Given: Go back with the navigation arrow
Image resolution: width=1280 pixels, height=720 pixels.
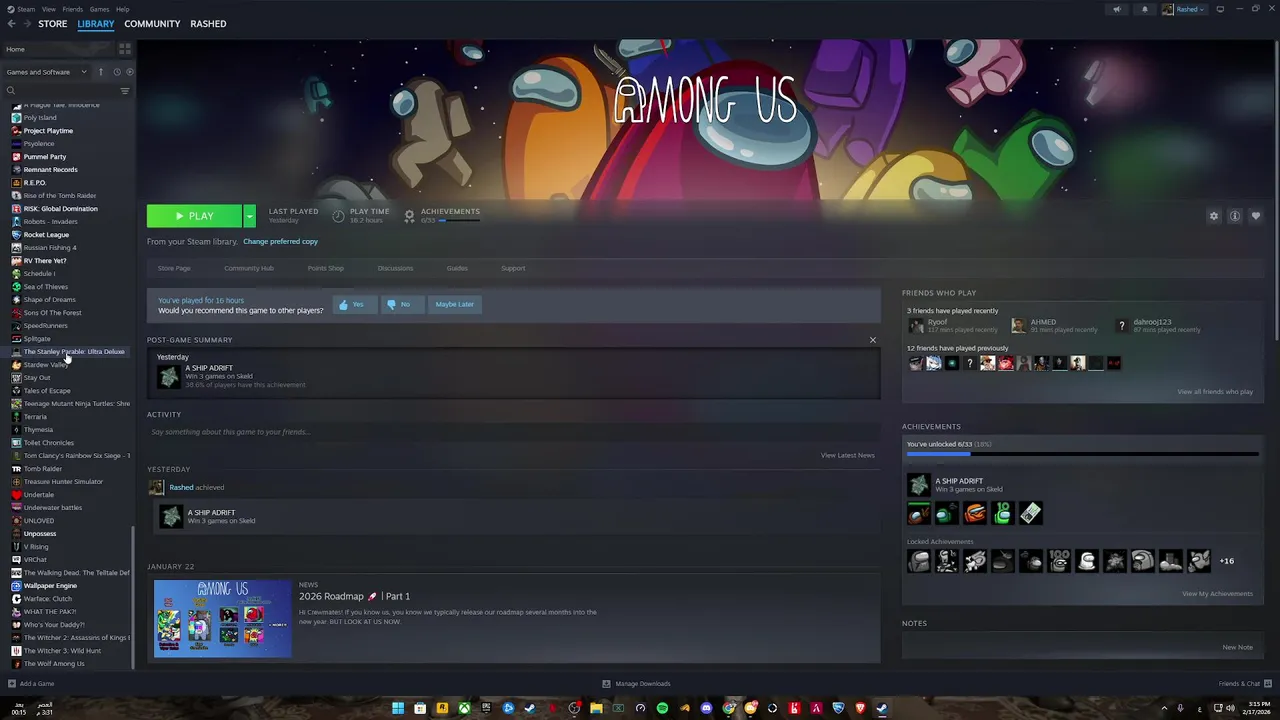Looking at the screenshot, I should (11, 24).
